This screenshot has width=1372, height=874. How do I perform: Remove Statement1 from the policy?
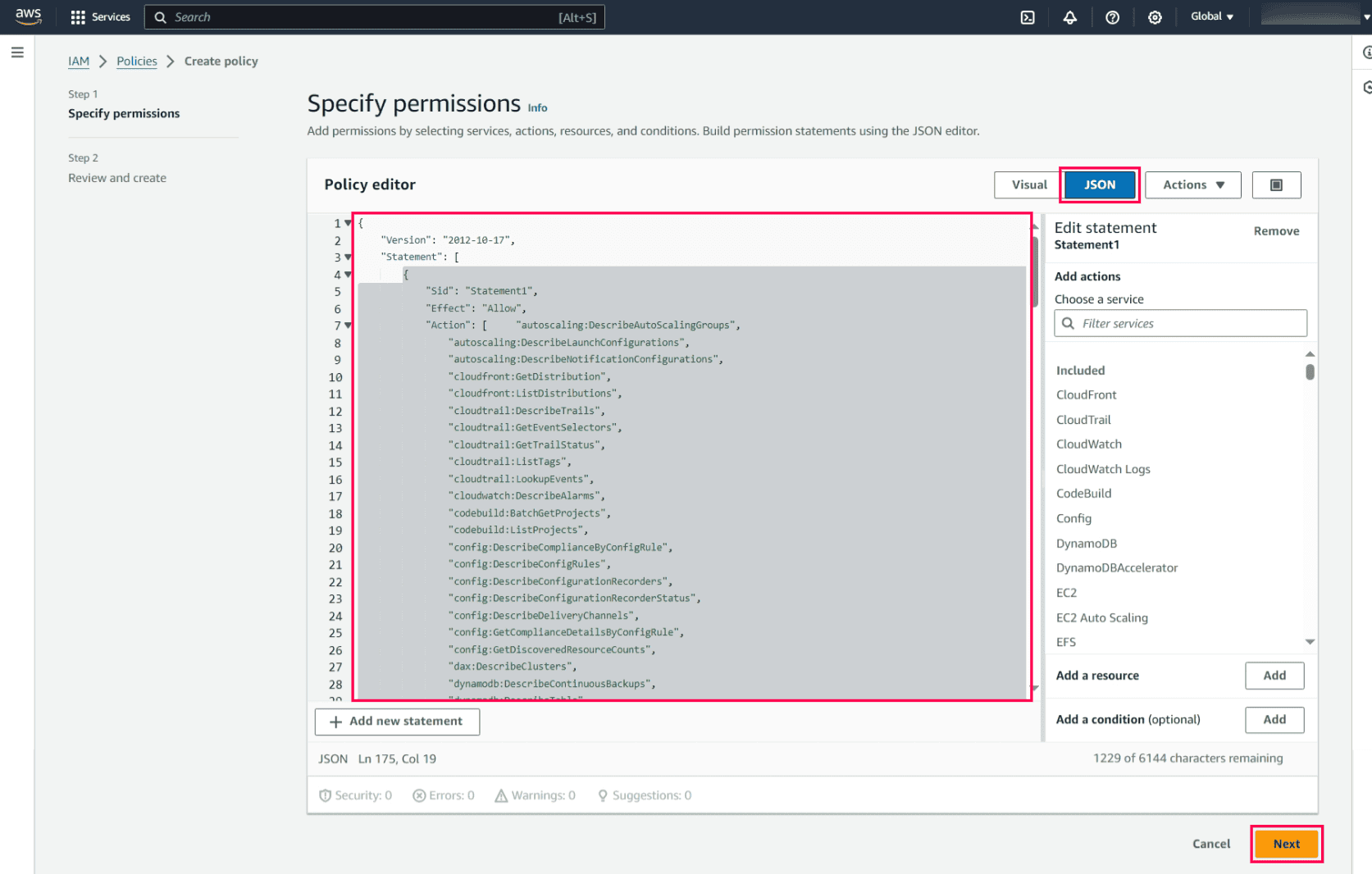pyautogui.click(x=1275, y=230)
